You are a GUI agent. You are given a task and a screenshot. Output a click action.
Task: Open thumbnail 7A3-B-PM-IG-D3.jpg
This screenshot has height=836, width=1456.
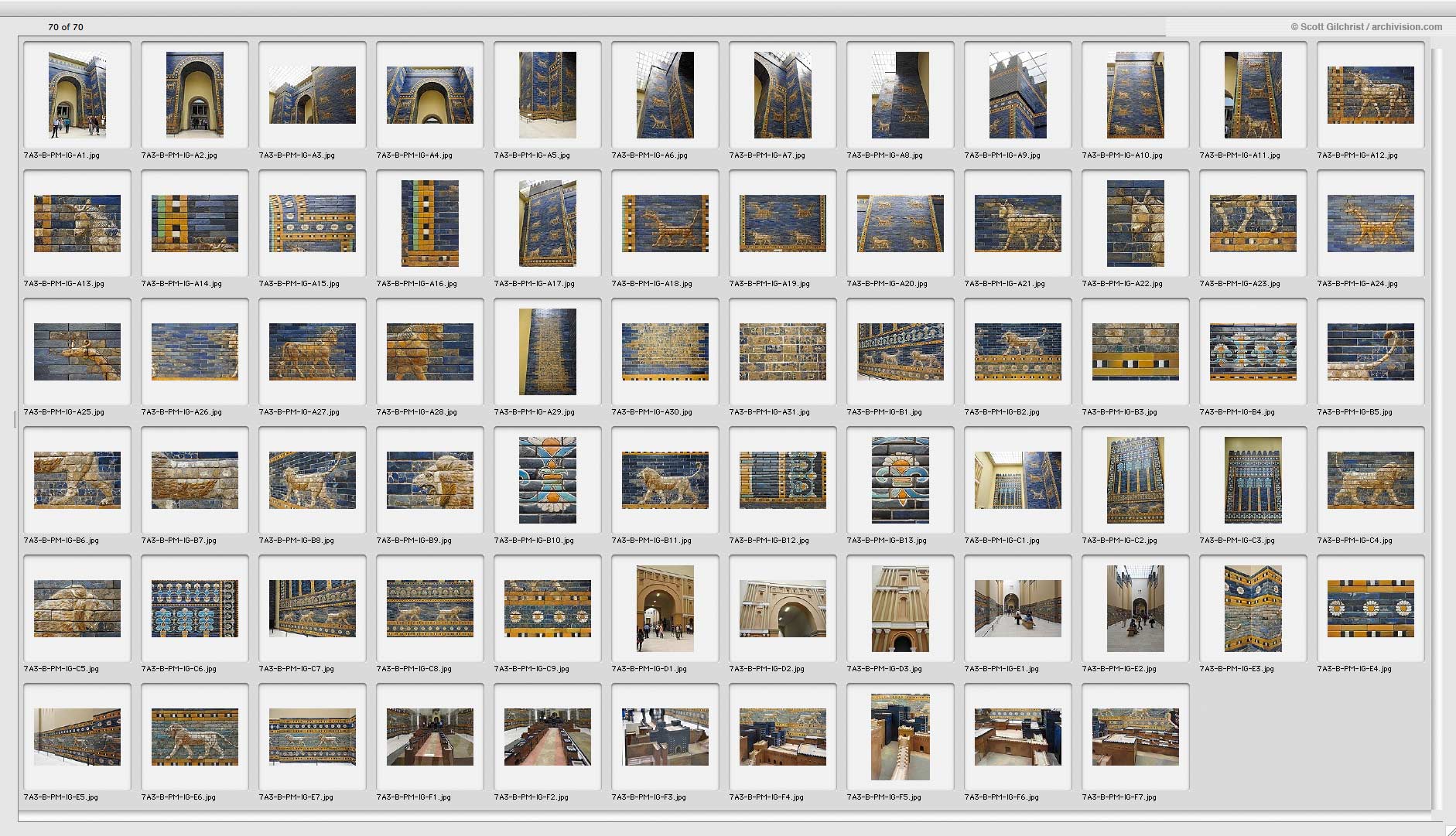pos(901,609)
